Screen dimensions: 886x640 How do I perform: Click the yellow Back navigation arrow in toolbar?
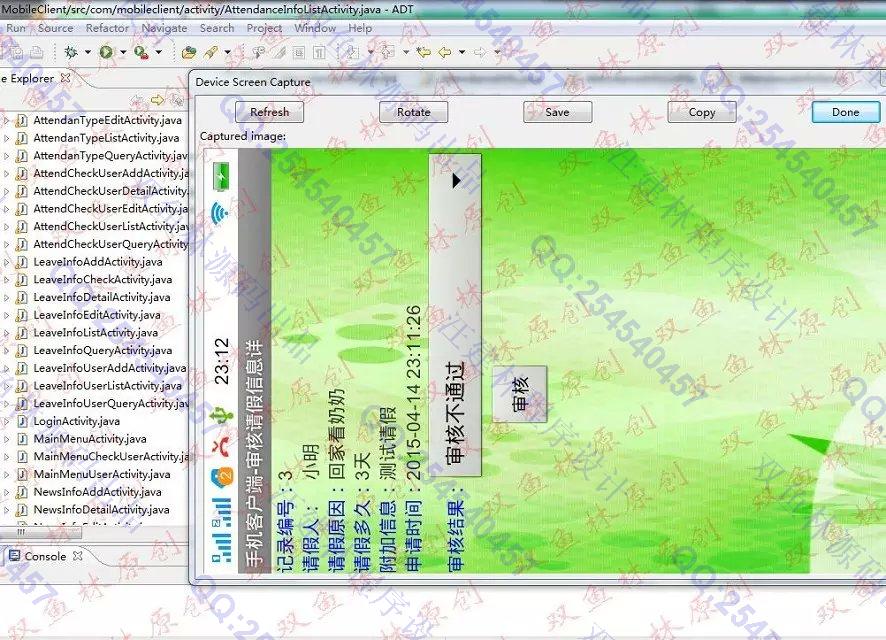tap(445, 52)
